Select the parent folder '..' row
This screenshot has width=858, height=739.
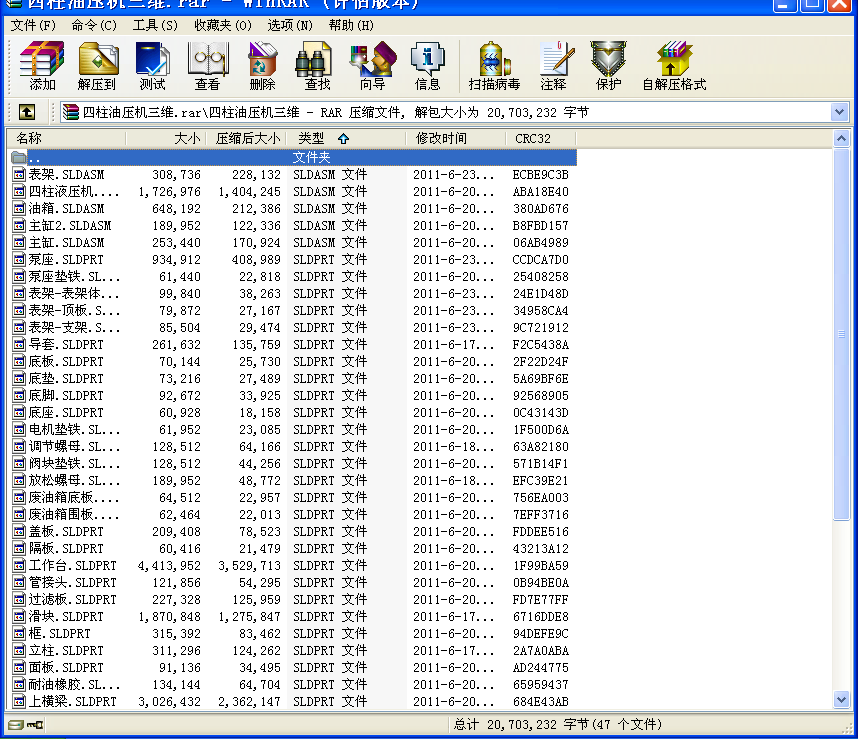coord(293,158)
